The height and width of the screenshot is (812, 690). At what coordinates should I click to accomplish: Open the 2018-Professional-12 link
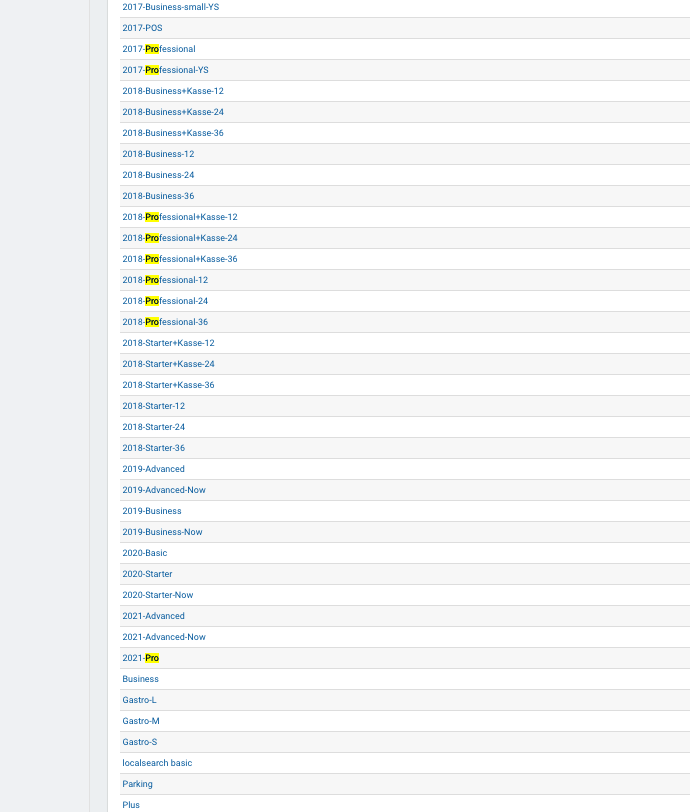(x=165, y=280)
